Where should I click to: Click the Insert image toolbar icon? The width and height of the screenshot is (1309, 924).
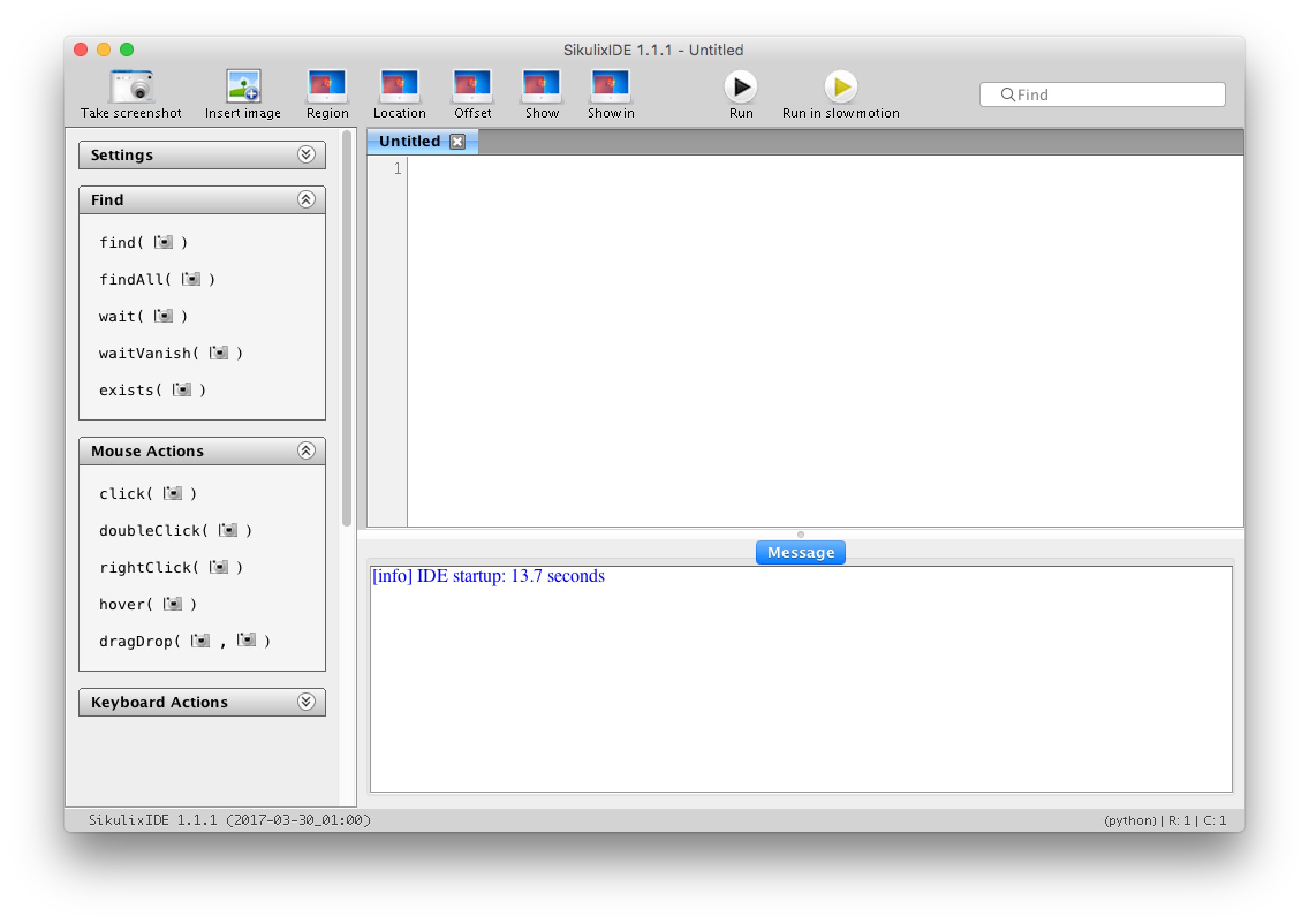[x=243, y=86]
